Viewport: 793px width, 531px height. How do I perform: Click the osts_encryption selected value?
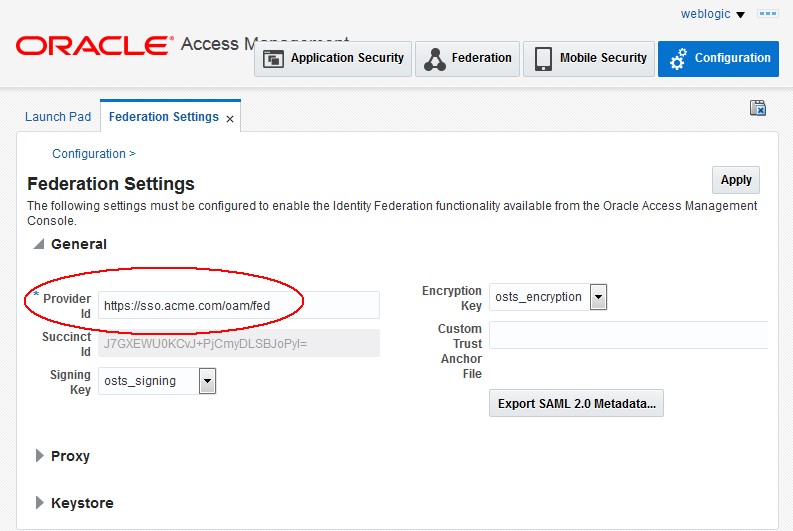[538, 297]
